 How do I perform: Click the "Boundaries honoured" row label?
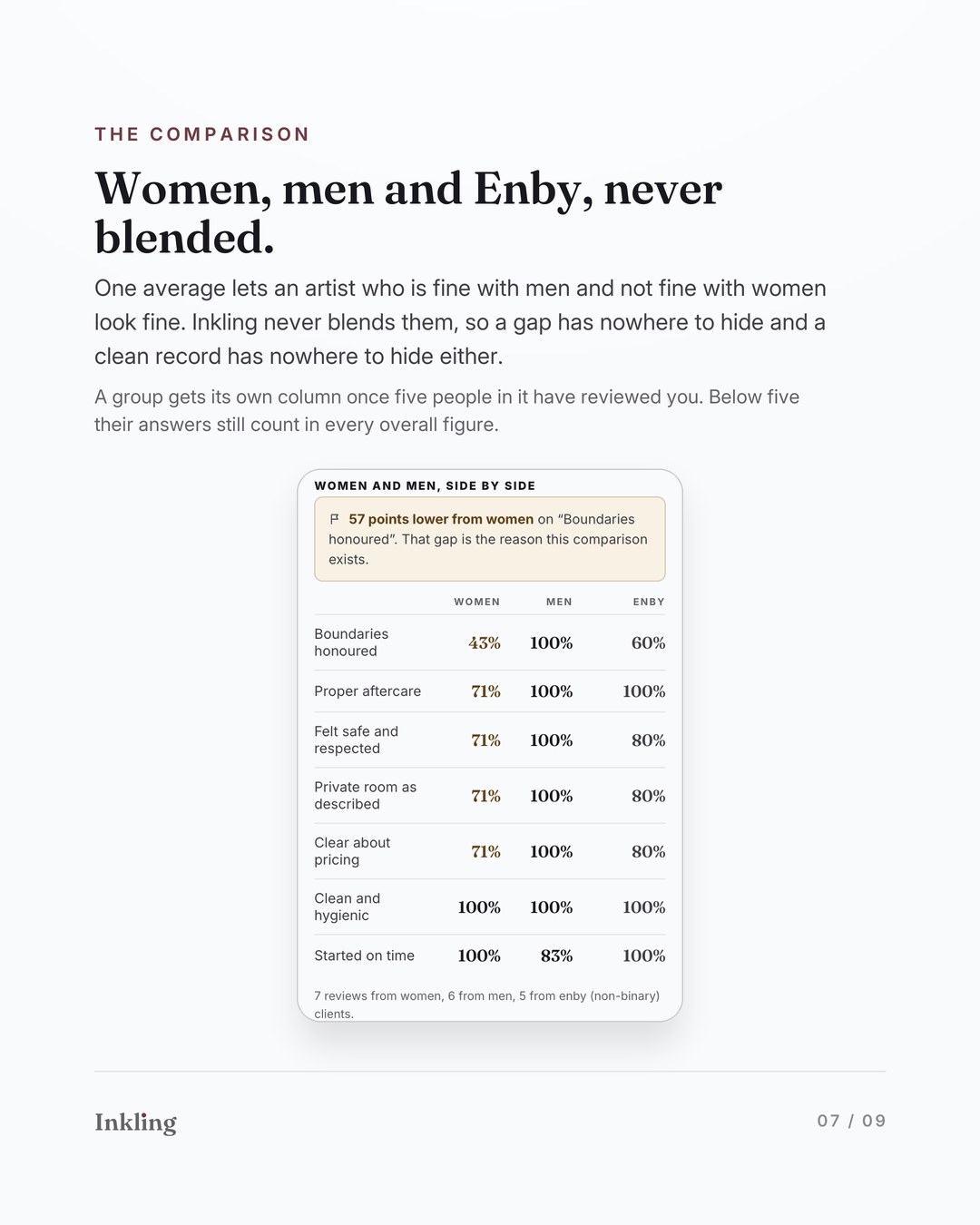[351, 642]
